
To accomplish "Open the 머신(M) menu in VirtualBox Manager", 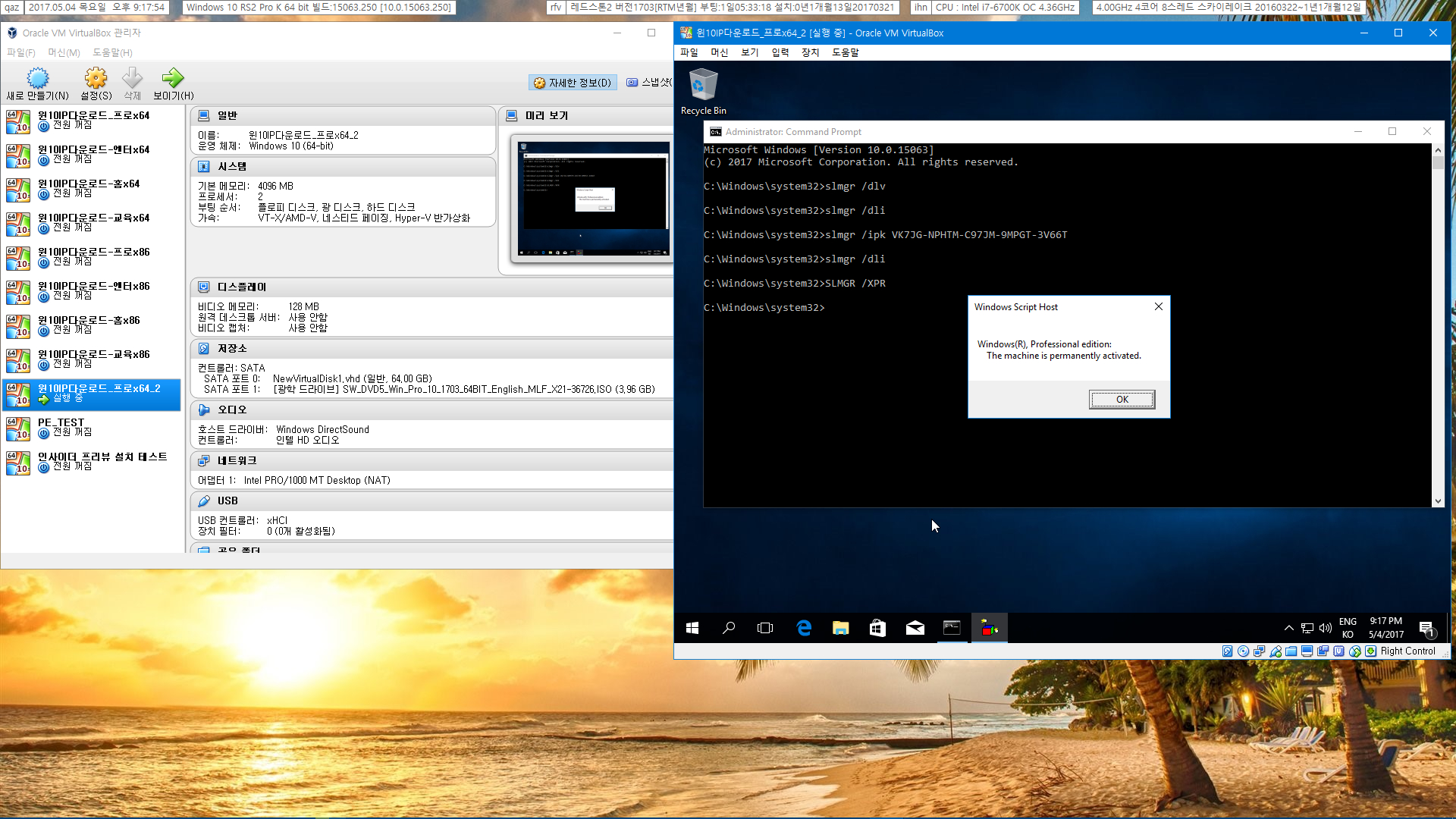I will click(64, 53).
